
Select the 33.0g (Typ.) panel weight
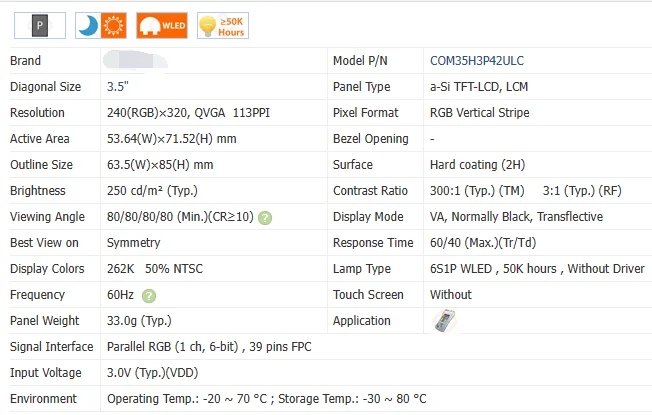[x=139, y=321]
